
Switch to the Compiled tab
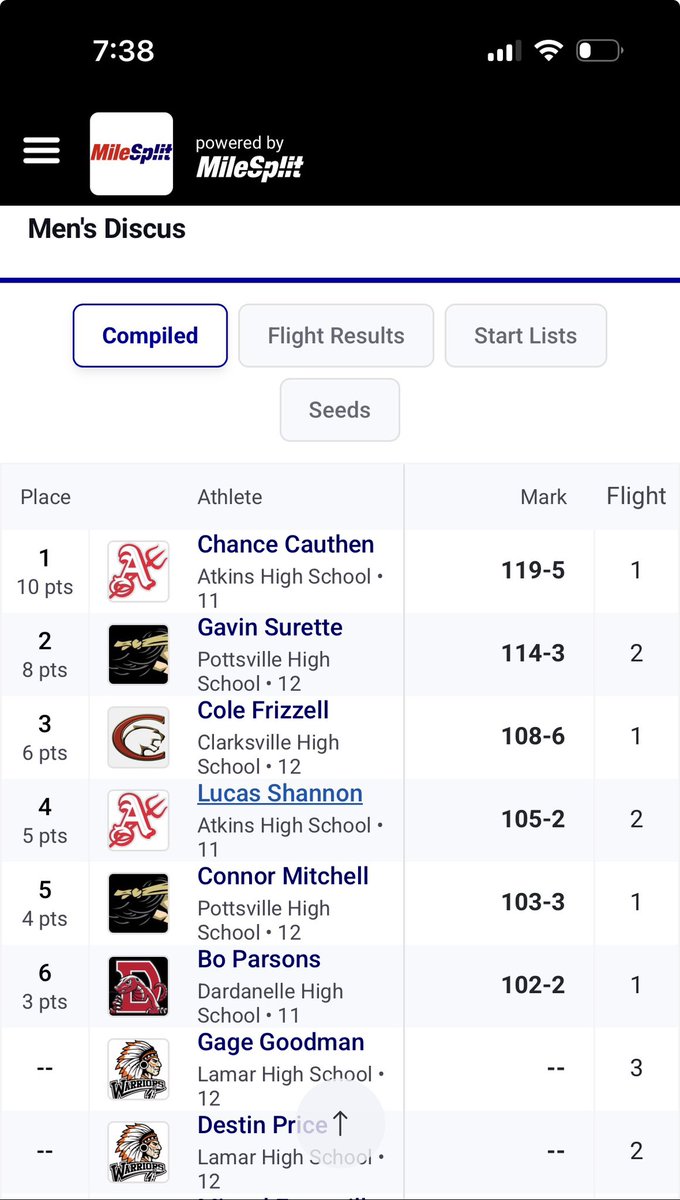point(150,336)
